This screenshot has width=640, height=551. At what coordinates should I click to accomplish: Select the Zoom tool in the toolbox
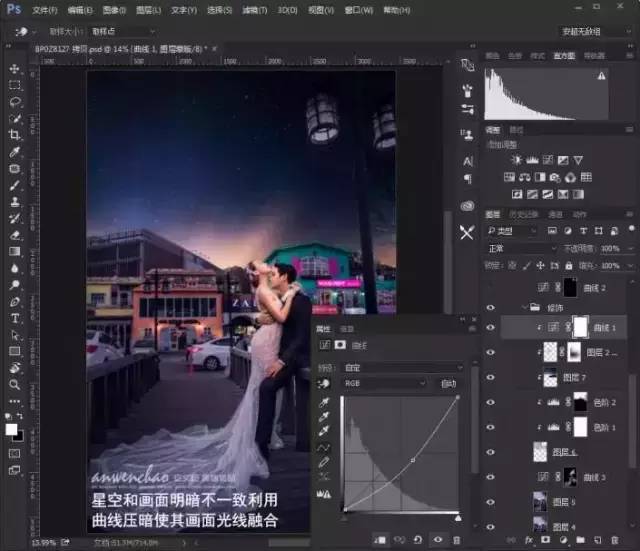point(15,384)
